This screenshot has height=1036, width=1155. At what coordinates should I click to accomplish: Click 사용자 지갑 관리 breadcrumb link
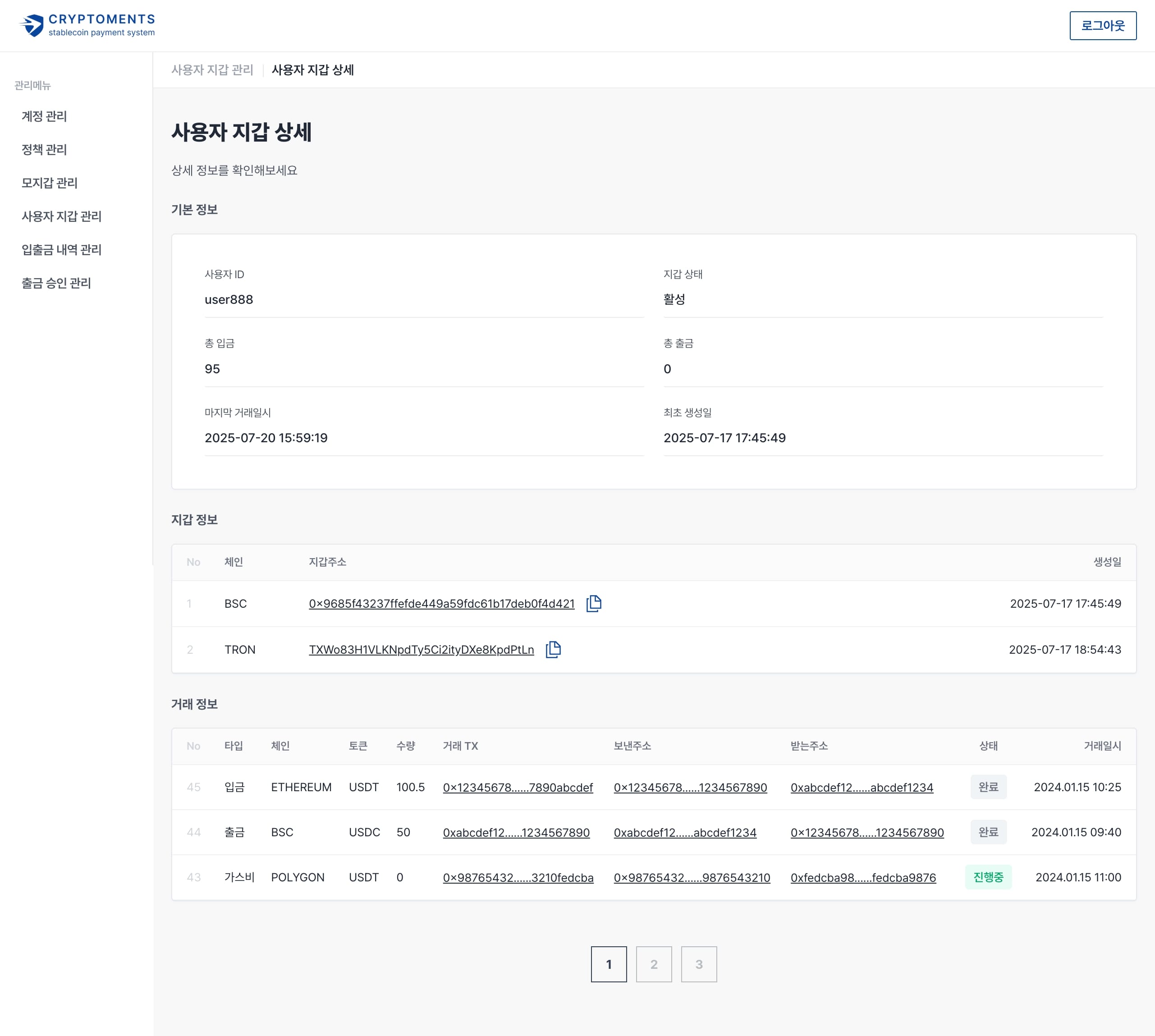coord(212,70)
